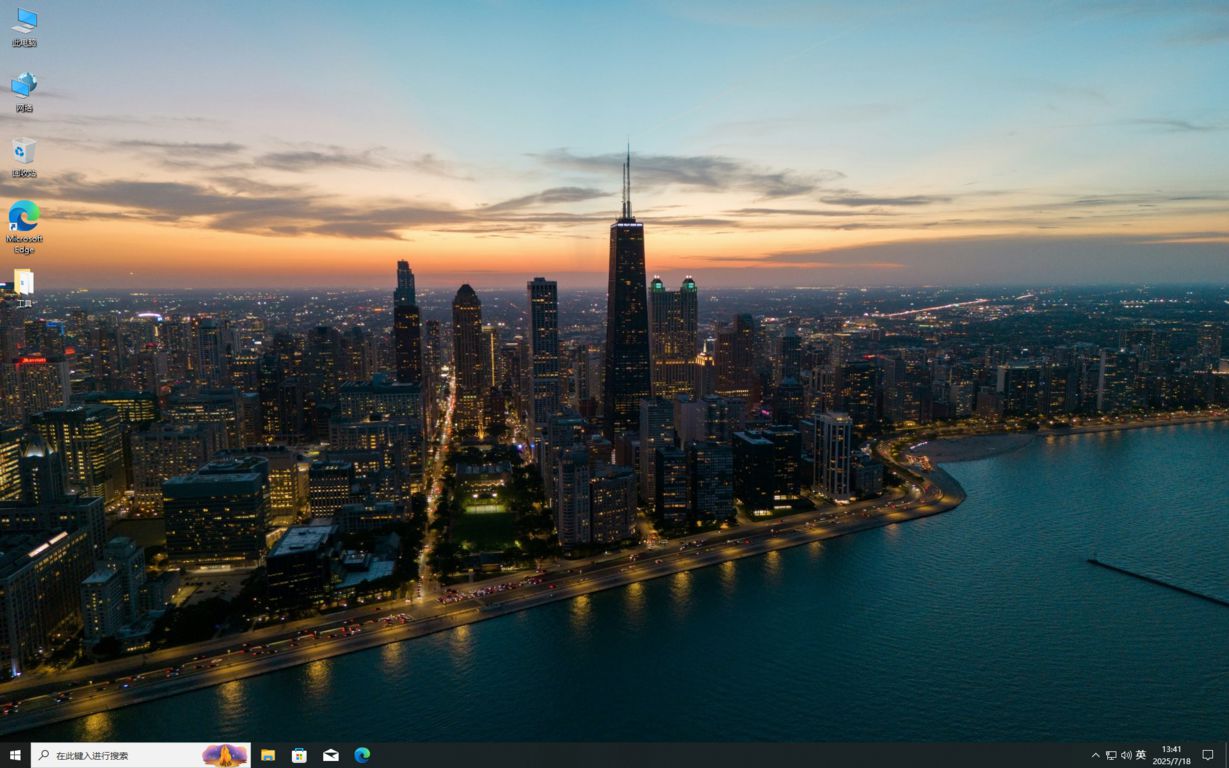Launch the Microsoft Edge desktop shortcut
The height and width of the screenshot is (768, 1229).
tap(22, 220)
